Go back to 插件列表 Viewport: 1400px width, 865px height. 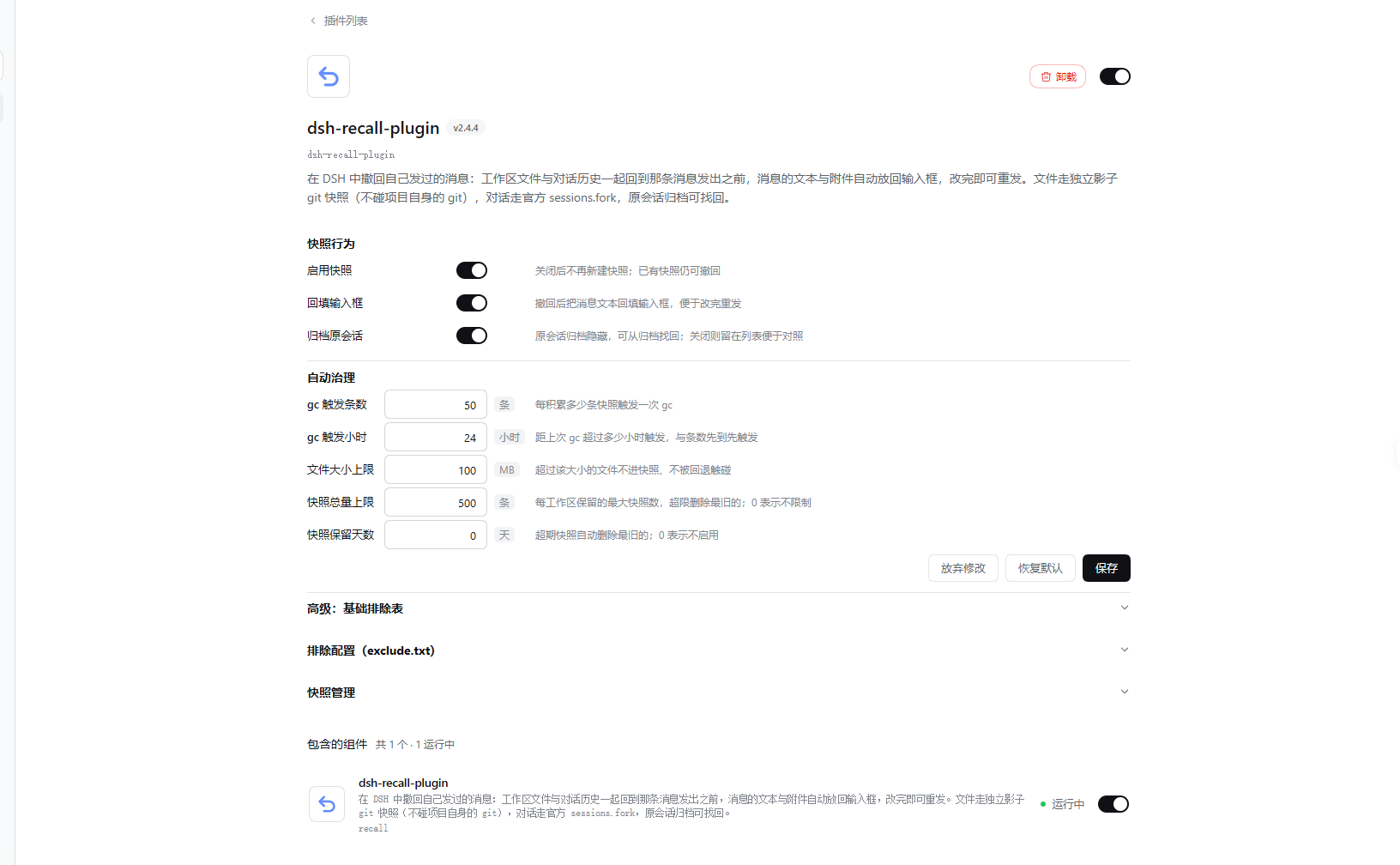coord(346,21)
